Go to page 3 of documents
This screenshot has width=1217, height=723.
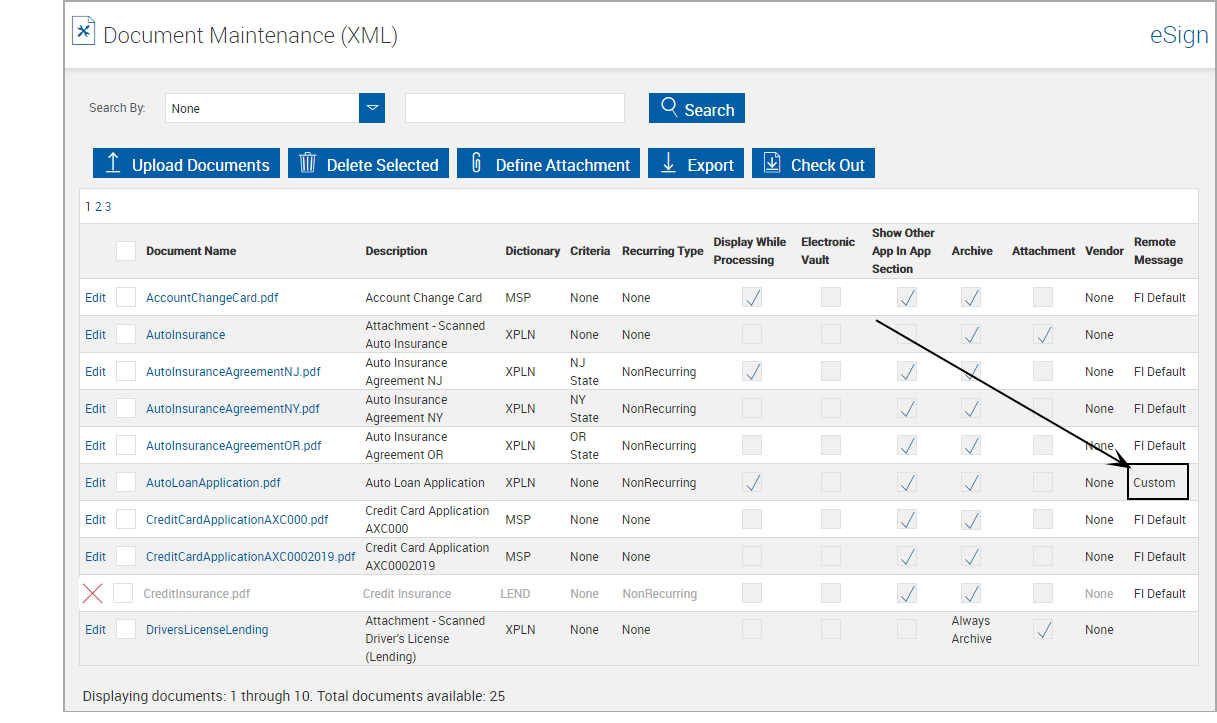[x=107, y=205]
